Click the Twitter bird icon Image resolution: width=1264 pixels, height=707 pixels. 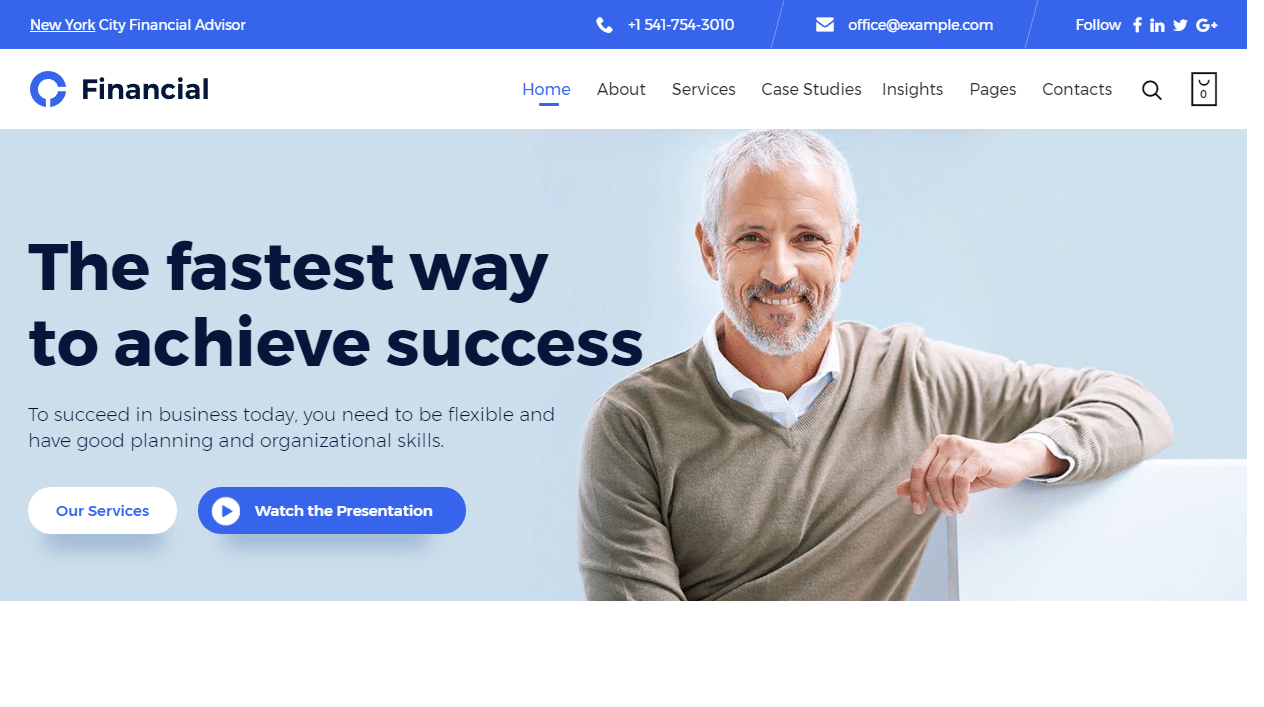(1180, 25)
